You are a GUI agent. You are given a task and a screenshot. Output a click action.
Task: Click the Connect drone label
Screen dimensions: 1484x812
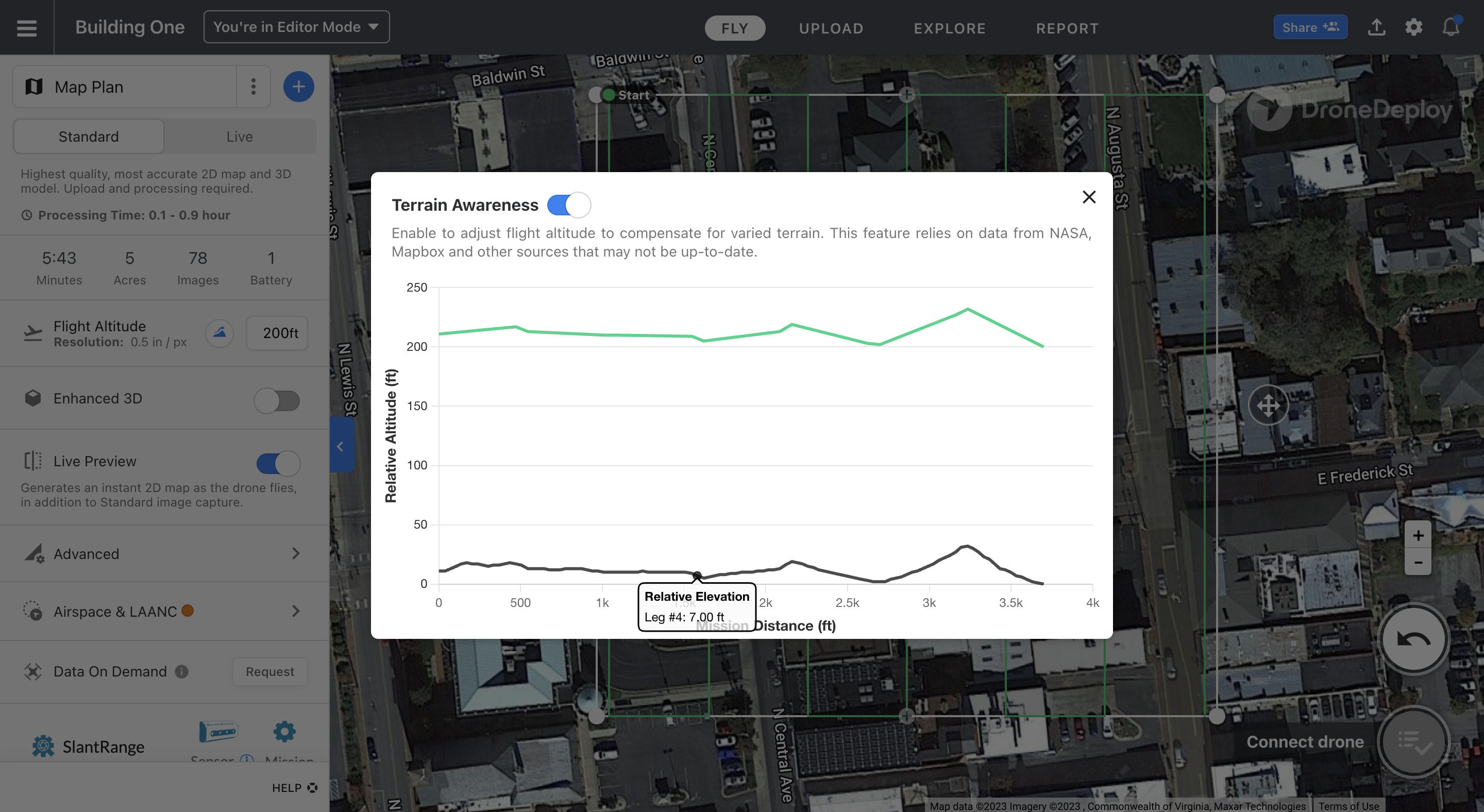click(x=1305, y=742)
